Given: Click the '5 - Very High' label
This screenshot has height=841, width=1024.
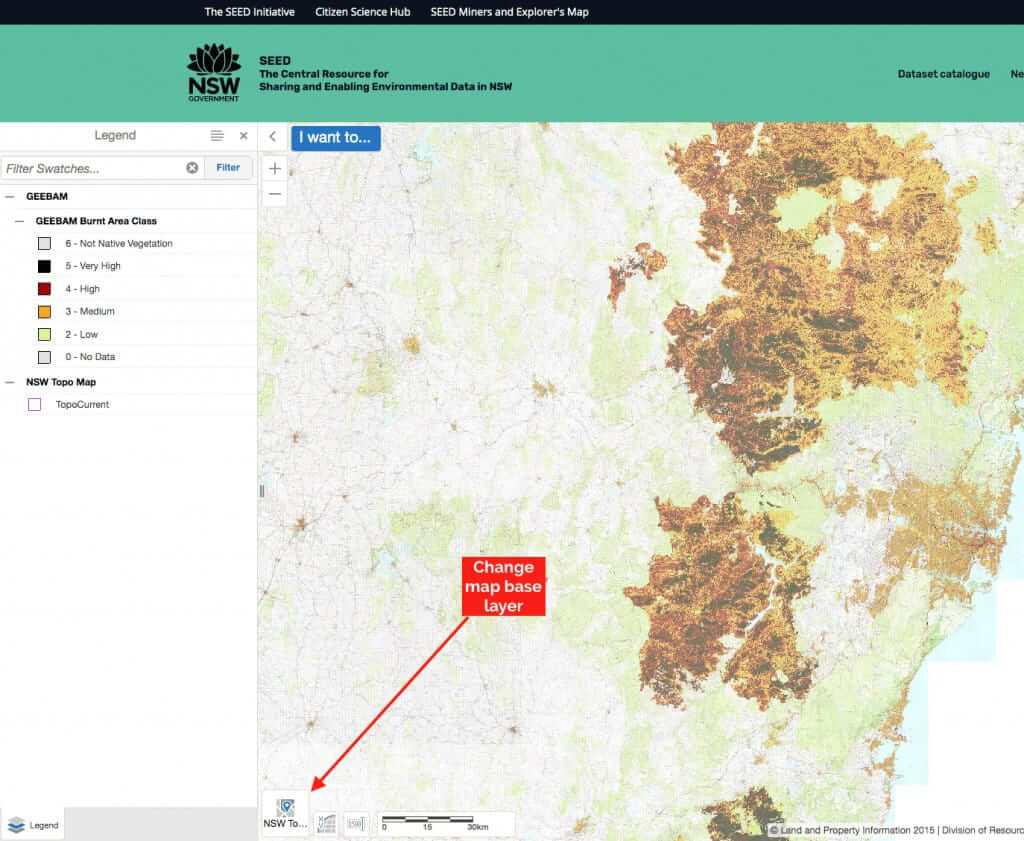Looking at the screenshot, I should 93,266.
